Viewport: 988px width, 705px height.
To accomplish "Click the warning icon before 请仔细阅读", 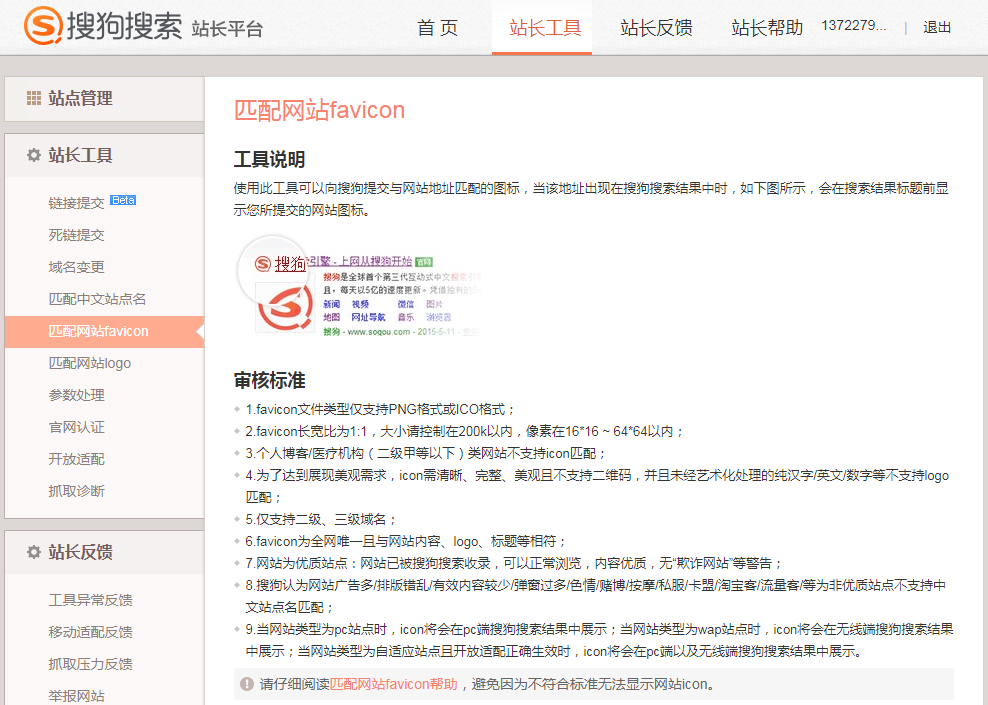I will tap(246, 684).
